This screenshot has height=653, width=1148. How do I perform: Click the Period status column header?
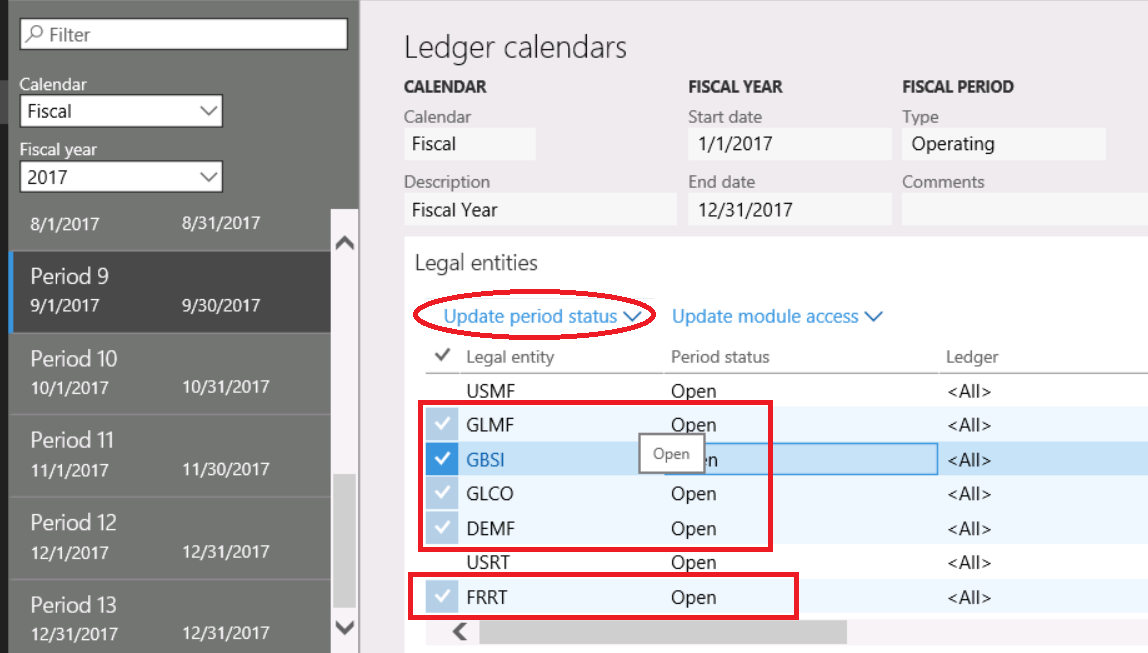coord(720,357)
